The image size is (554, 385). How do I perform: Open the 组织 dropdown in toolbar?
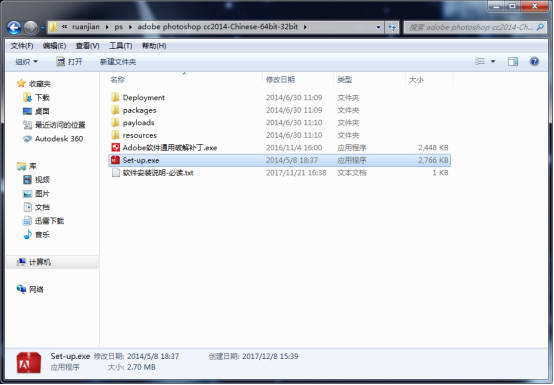pyautogui.click(x=26, y=62)
